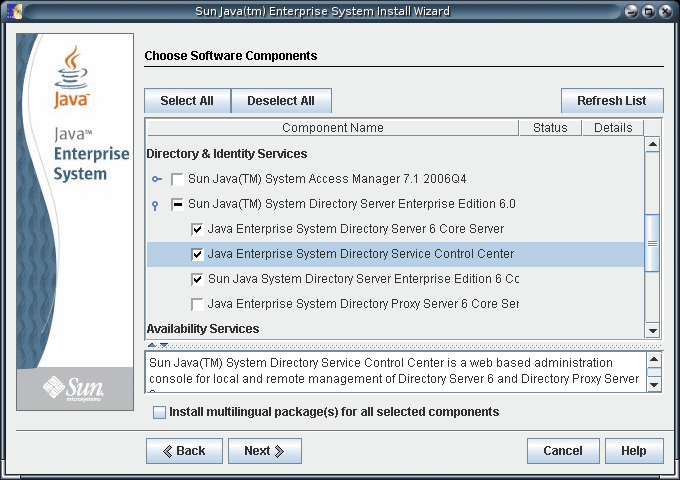Open Help for this wizard page
This screenshot has height=480, width=680.
[x=634, y=451]
